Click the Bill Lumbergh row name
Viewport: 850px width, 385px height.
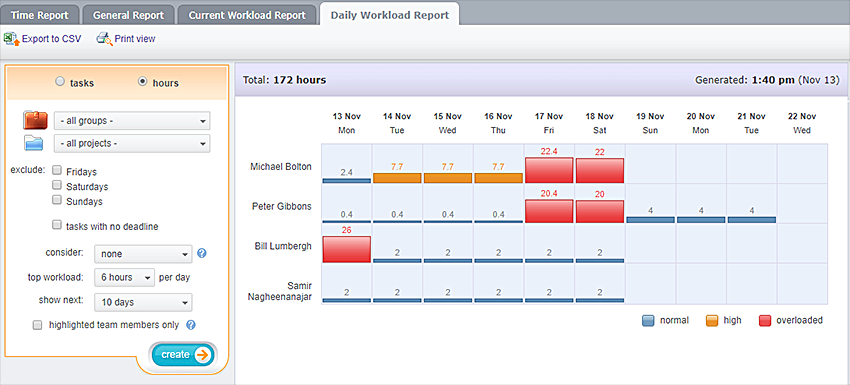[283, 246]
